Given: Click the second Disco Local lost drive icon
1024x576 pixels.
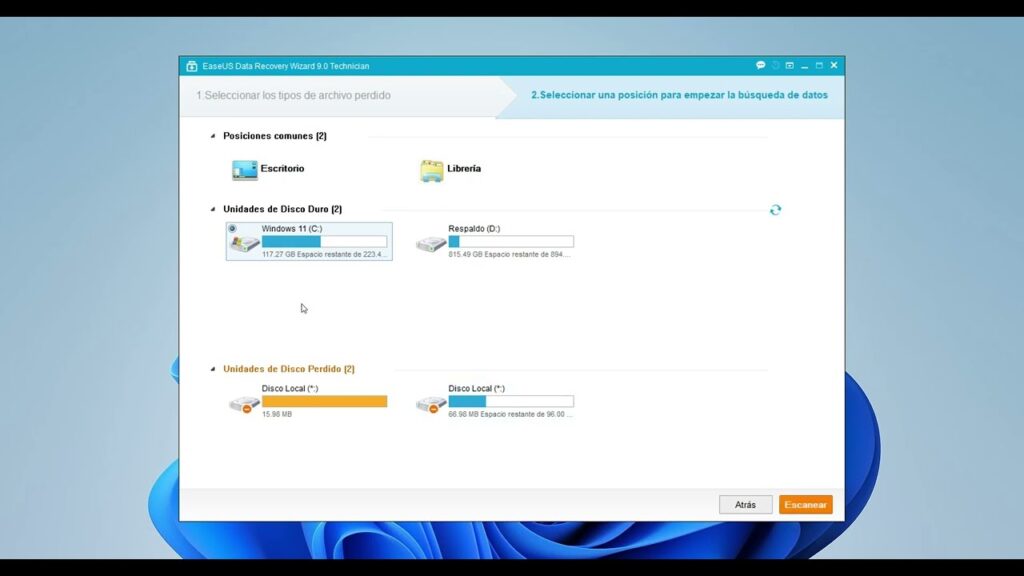Looking at the screenshot, I should (431, 402).
